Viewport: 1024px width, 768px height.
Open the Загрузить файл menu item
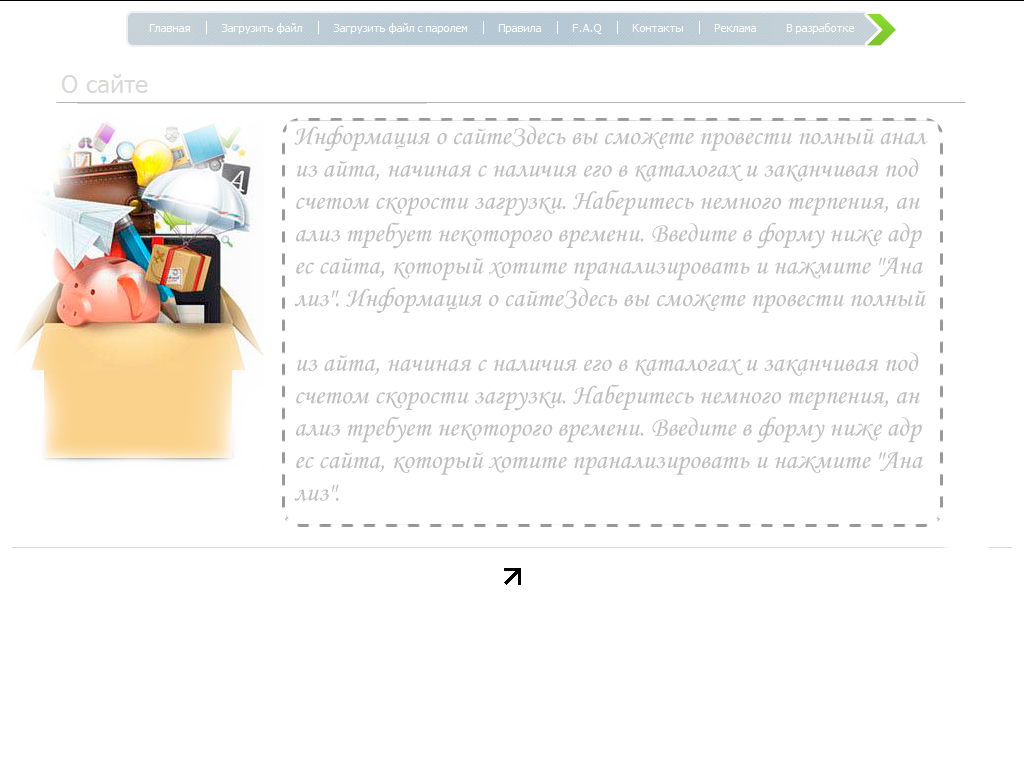click(261, 28)
